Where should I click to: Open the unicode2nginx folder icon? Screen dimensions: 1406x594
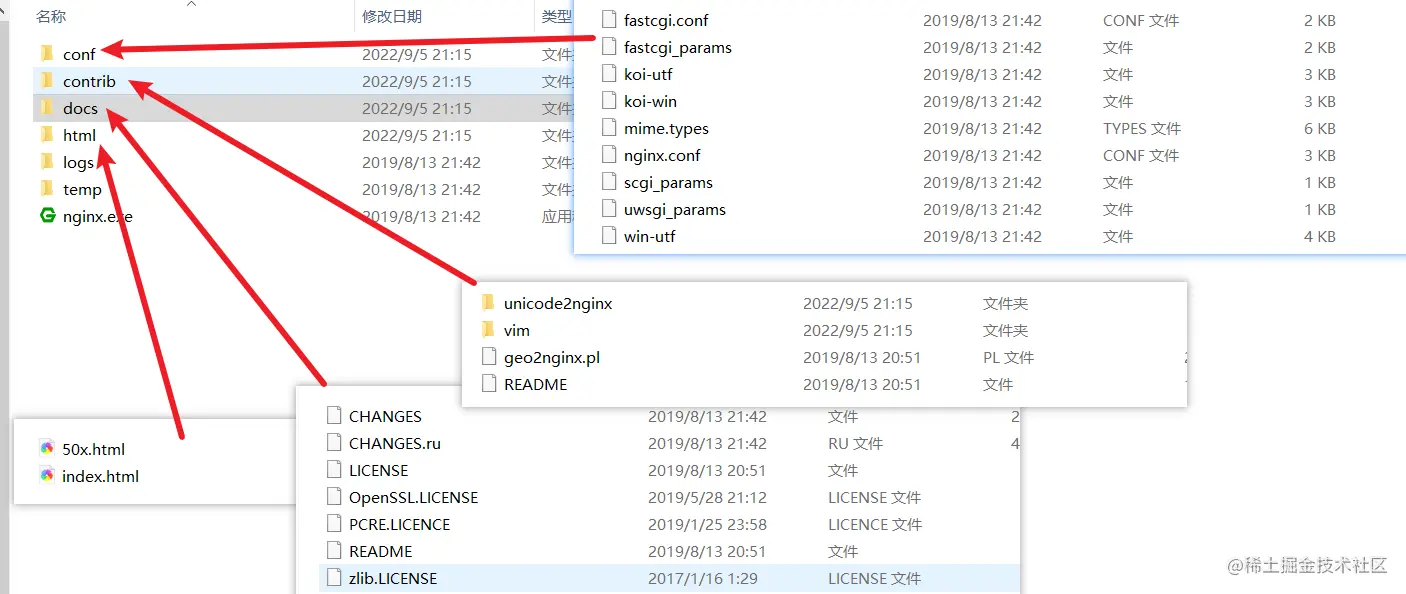coord(488,303)
